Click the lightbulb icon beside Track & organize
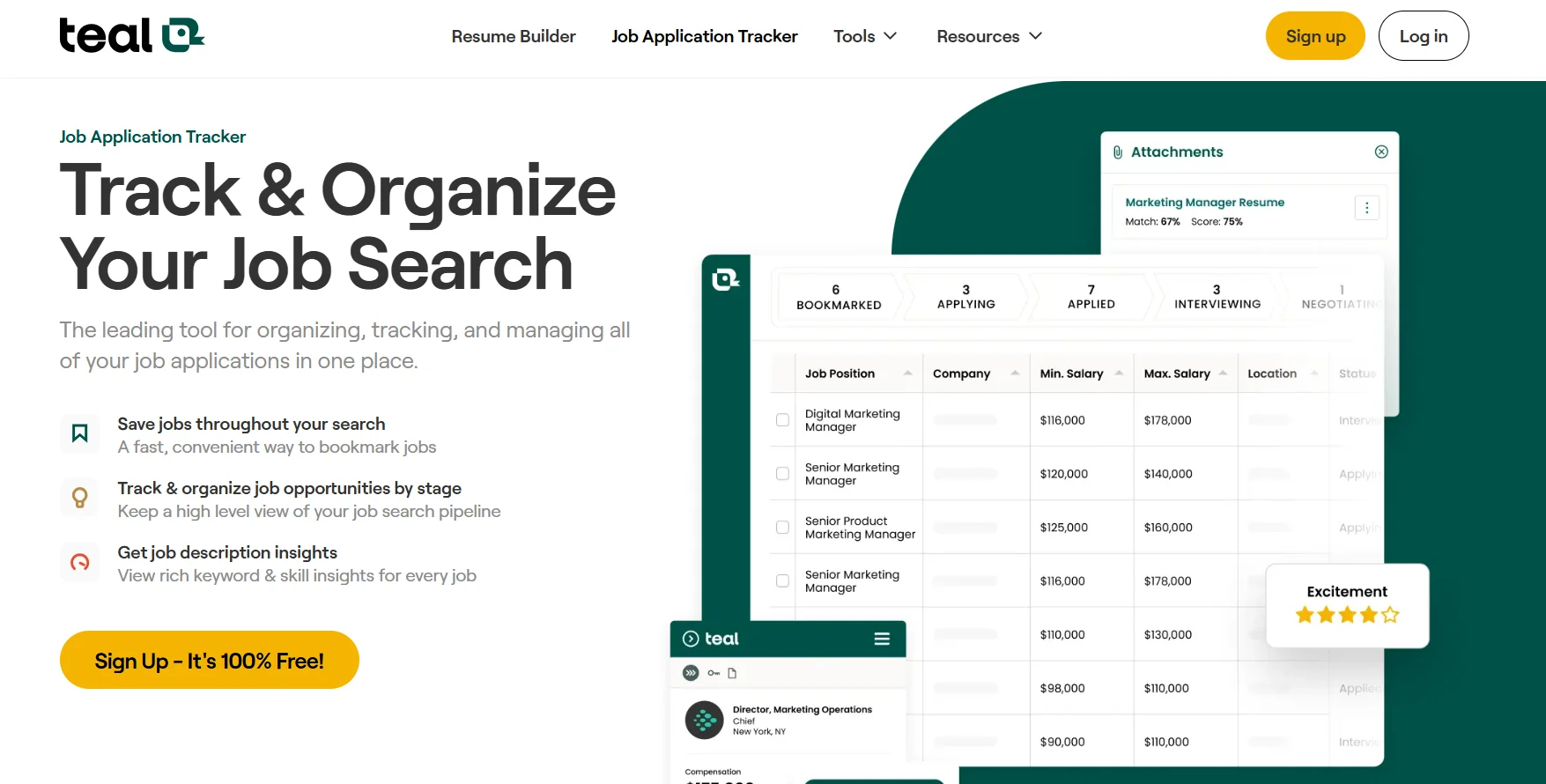 (79, 498)
